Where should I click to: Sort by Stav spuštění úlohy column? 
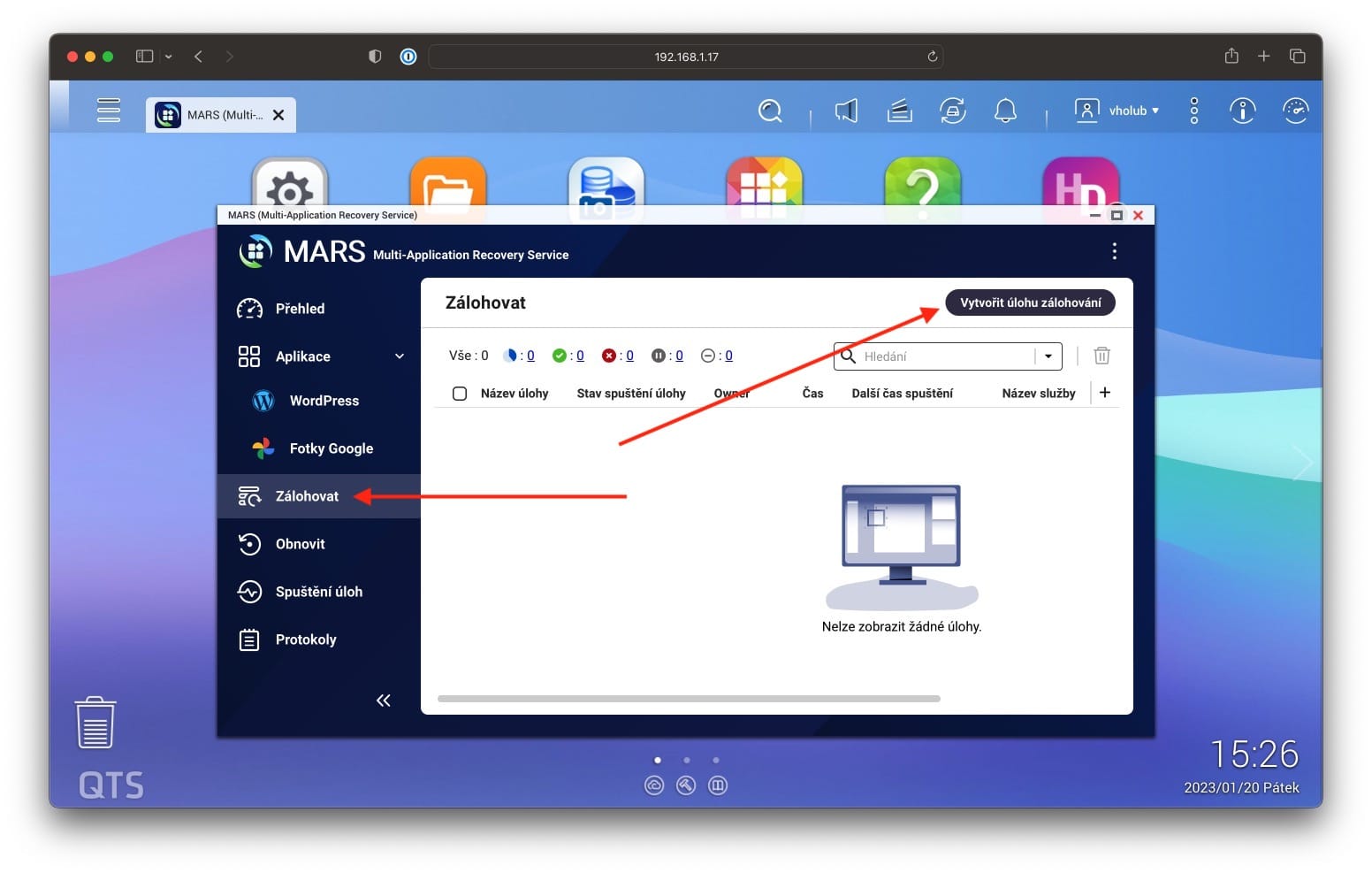[631, 394]
